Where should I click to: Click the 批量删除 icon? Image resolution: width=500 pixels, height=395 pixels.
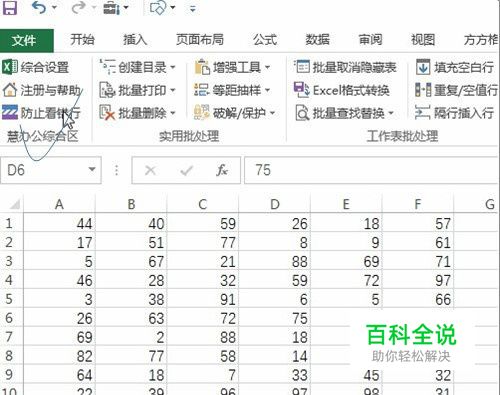tap(107, 113)
